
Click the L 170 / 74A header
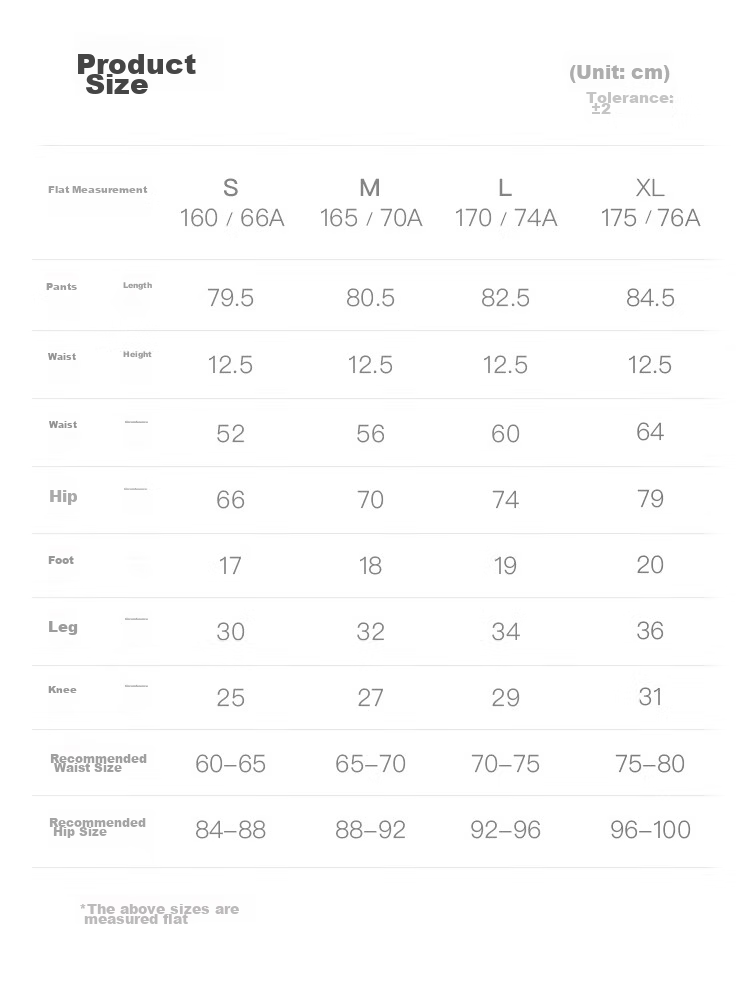click(x=505, y=203)
